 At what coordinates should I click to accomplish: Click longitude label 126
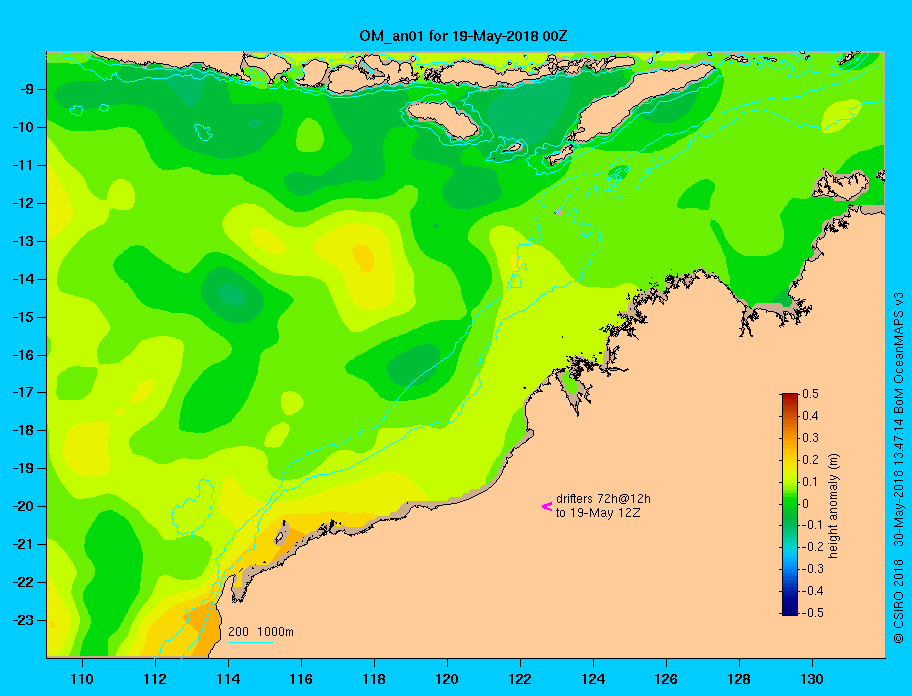pos(666,679)
